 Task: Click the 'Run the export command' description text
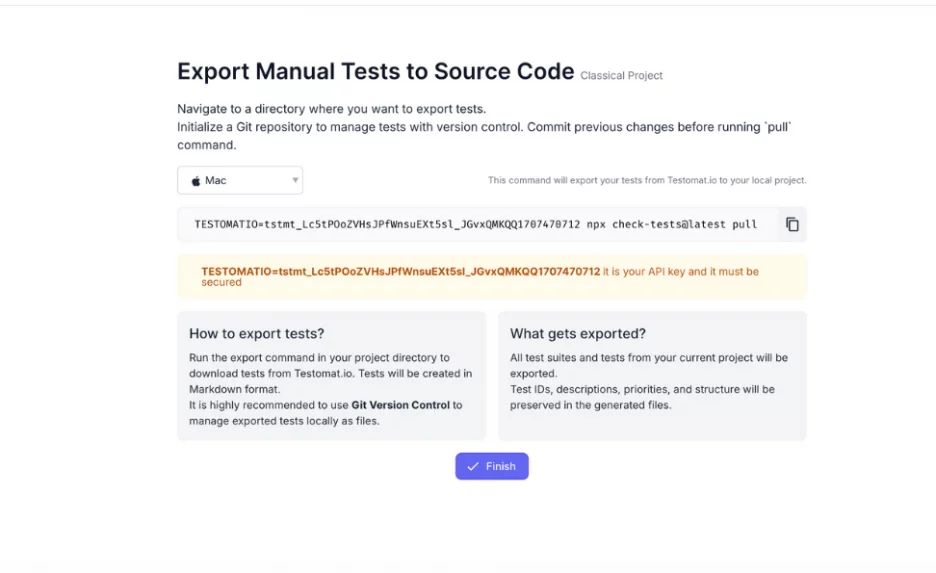(319, 357)
